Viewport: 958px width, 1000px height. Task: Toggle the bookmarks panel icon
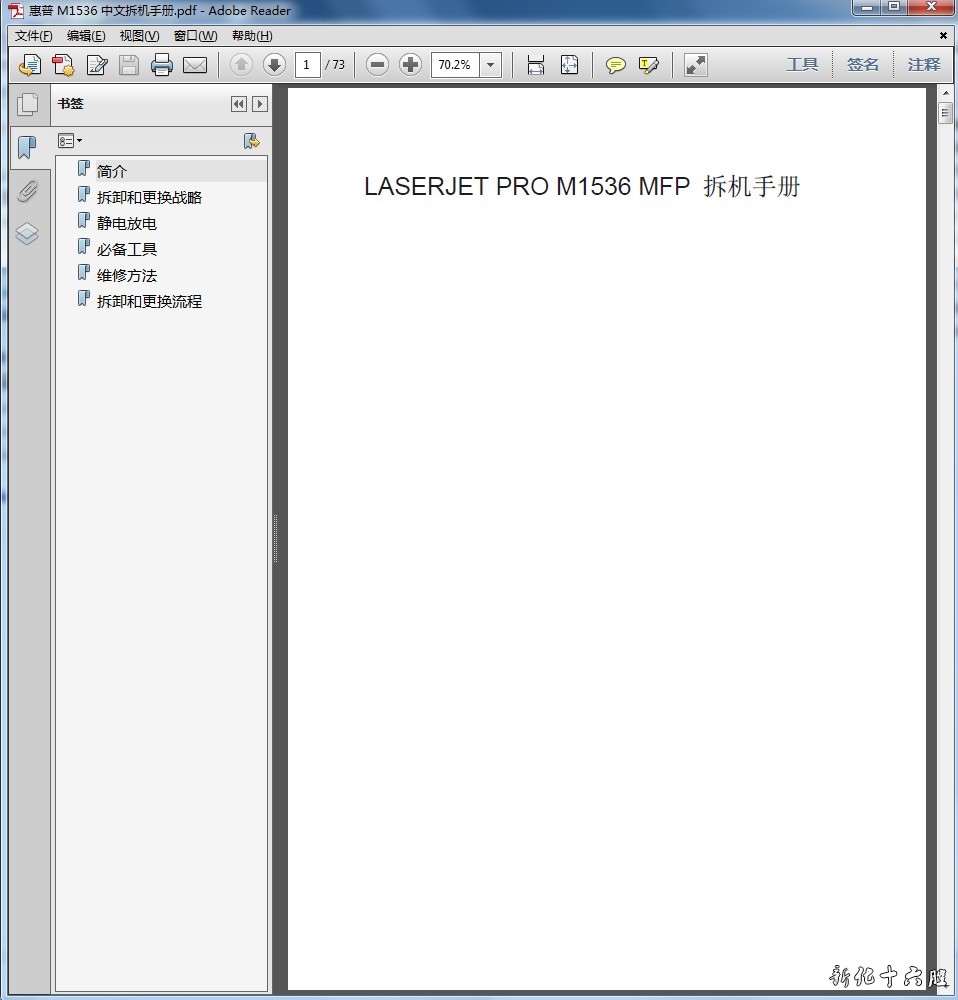click(27, 148)
